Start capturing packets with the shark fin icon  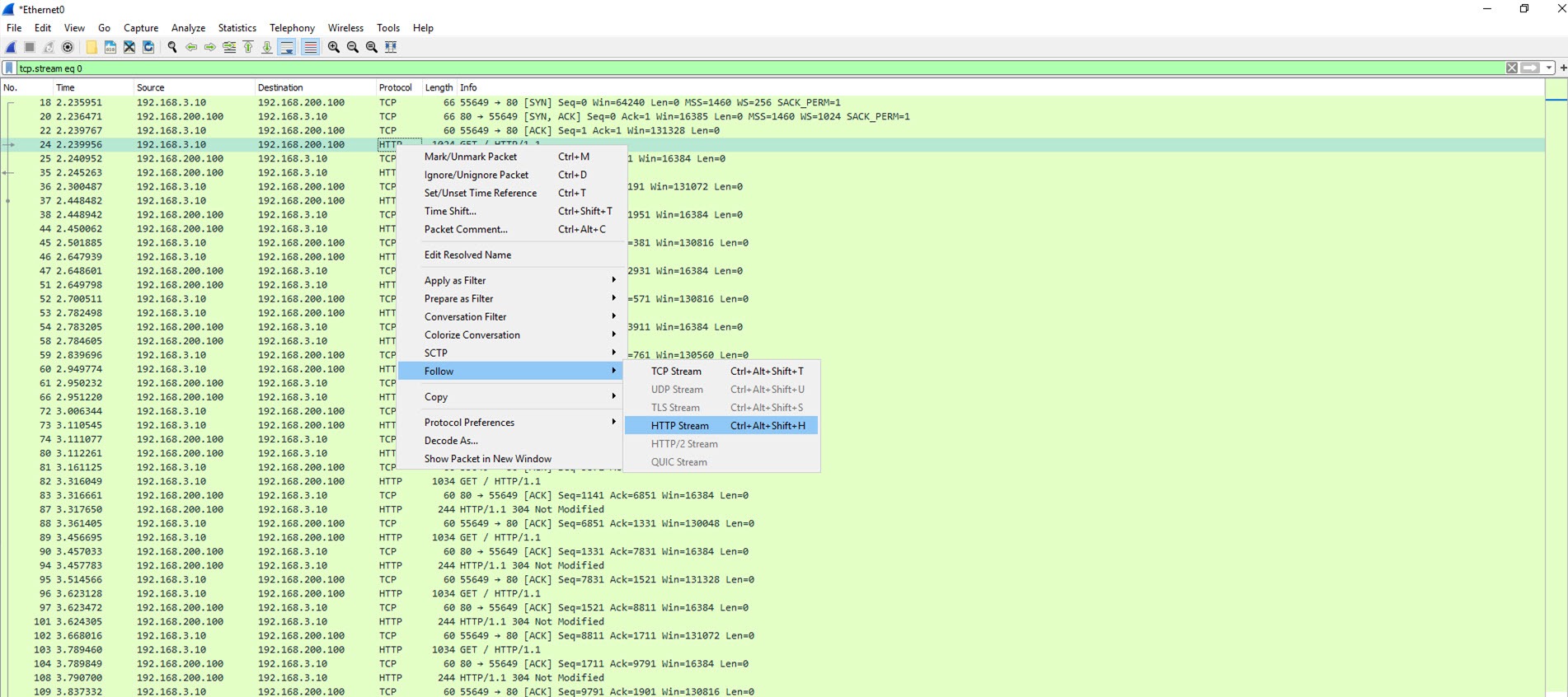coord(11,47)
